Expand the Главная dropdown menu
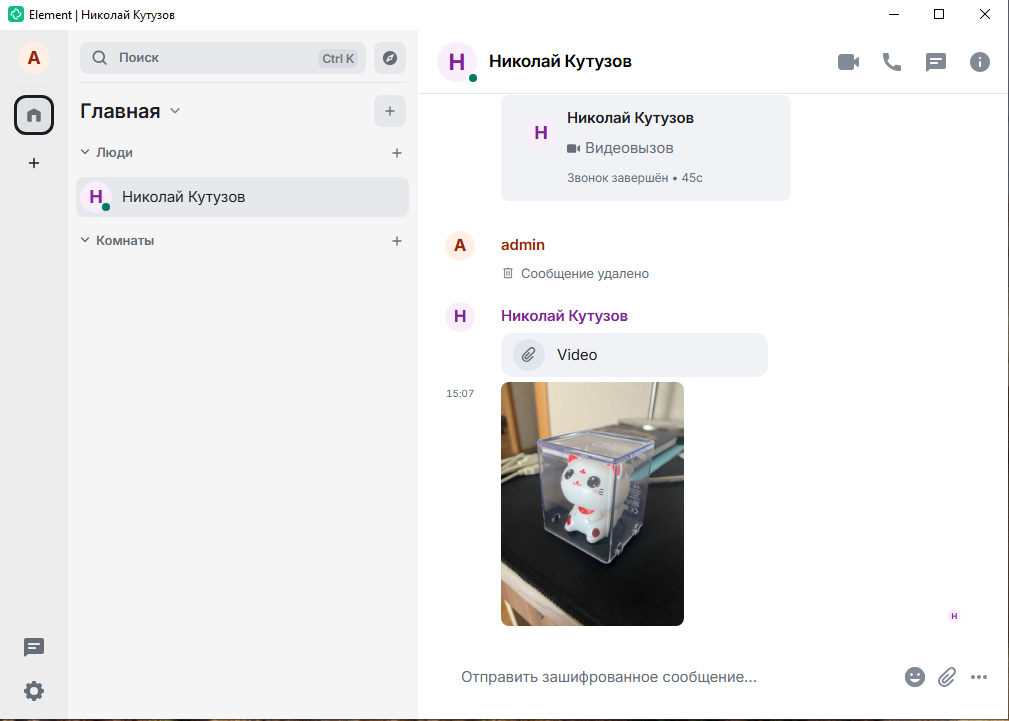This screenshot has height=721, width=1009. [175, 111]
